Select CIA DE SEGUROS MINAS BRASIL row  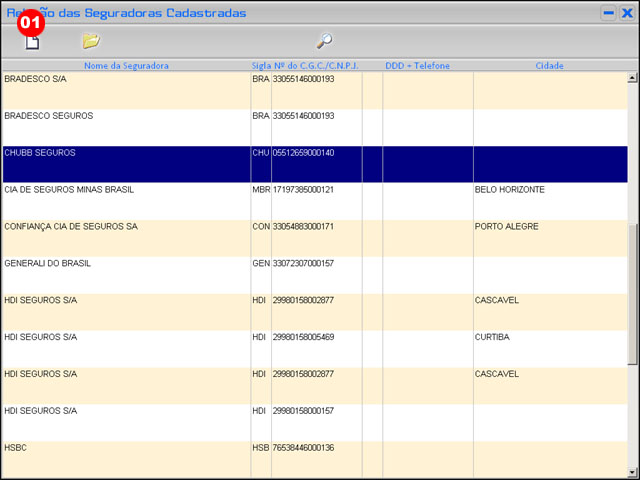(x=125, y=190)
